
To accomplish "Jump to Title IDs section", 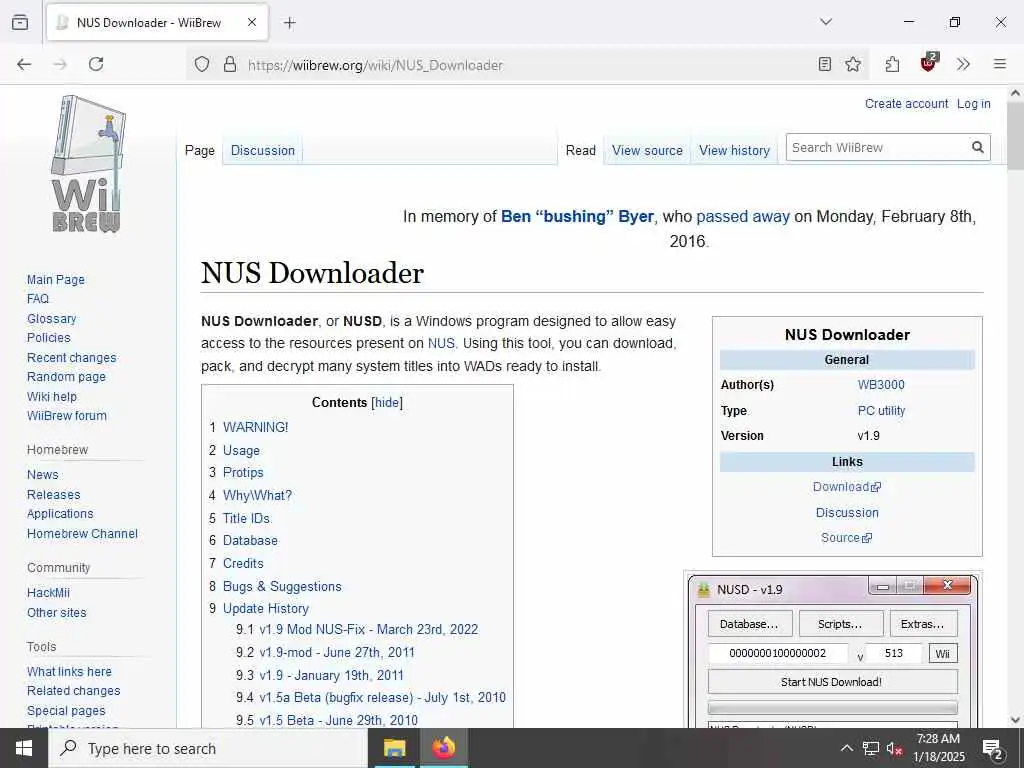I will click(x=246, y=518).
